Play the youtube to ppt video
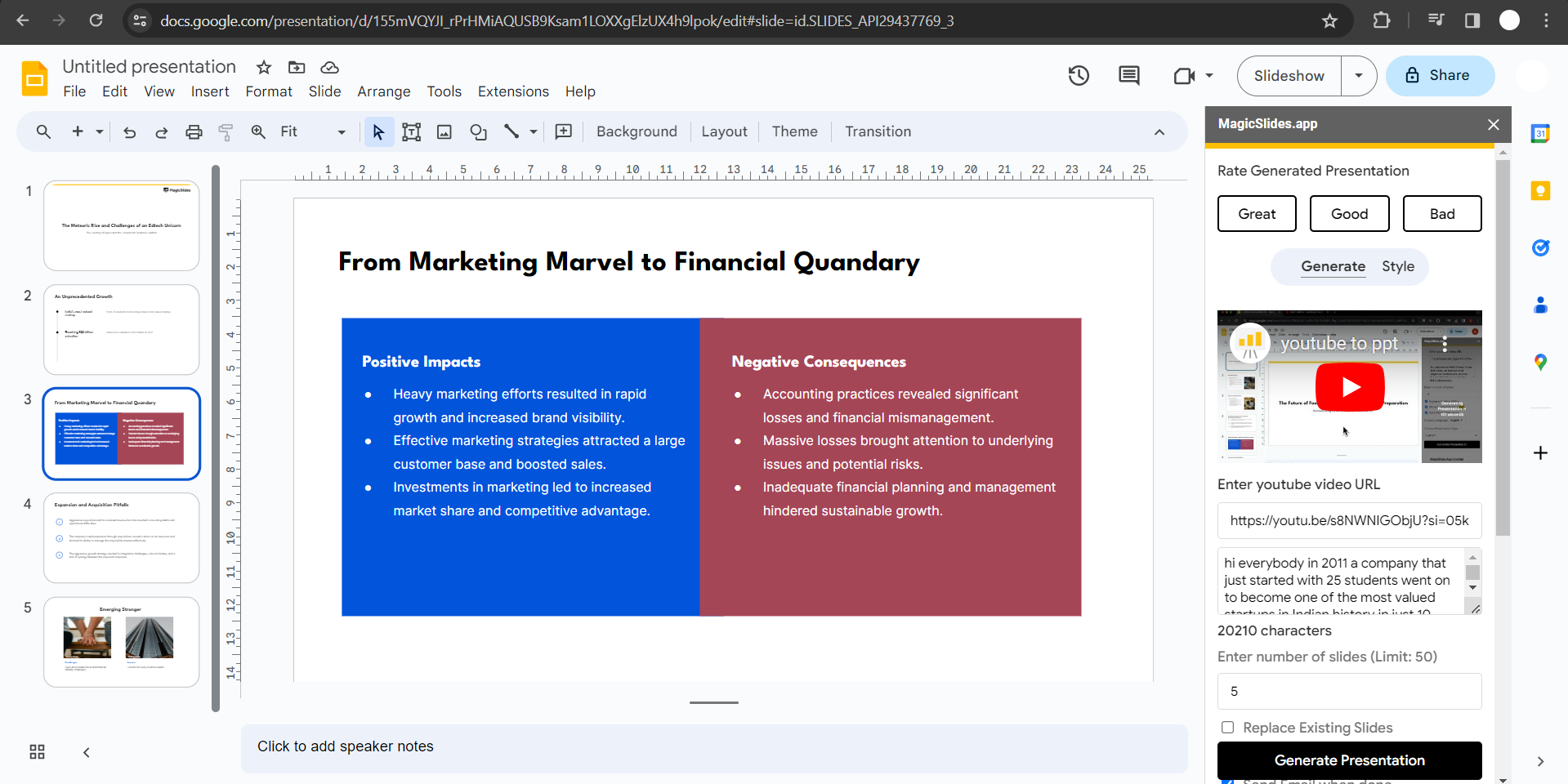 point(1350,386)
